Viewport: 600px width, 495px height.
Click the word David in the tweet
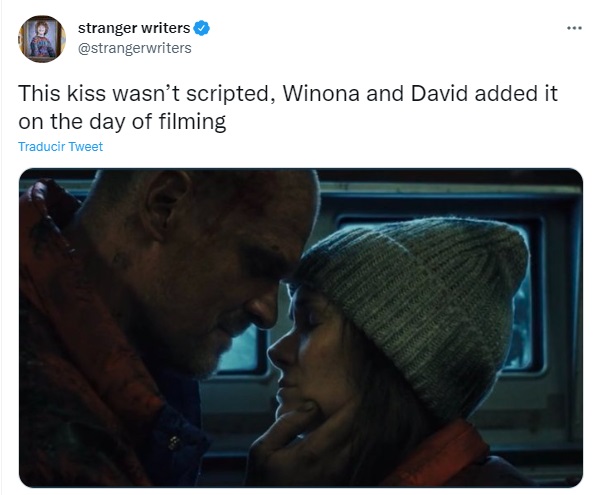[439, 93]
